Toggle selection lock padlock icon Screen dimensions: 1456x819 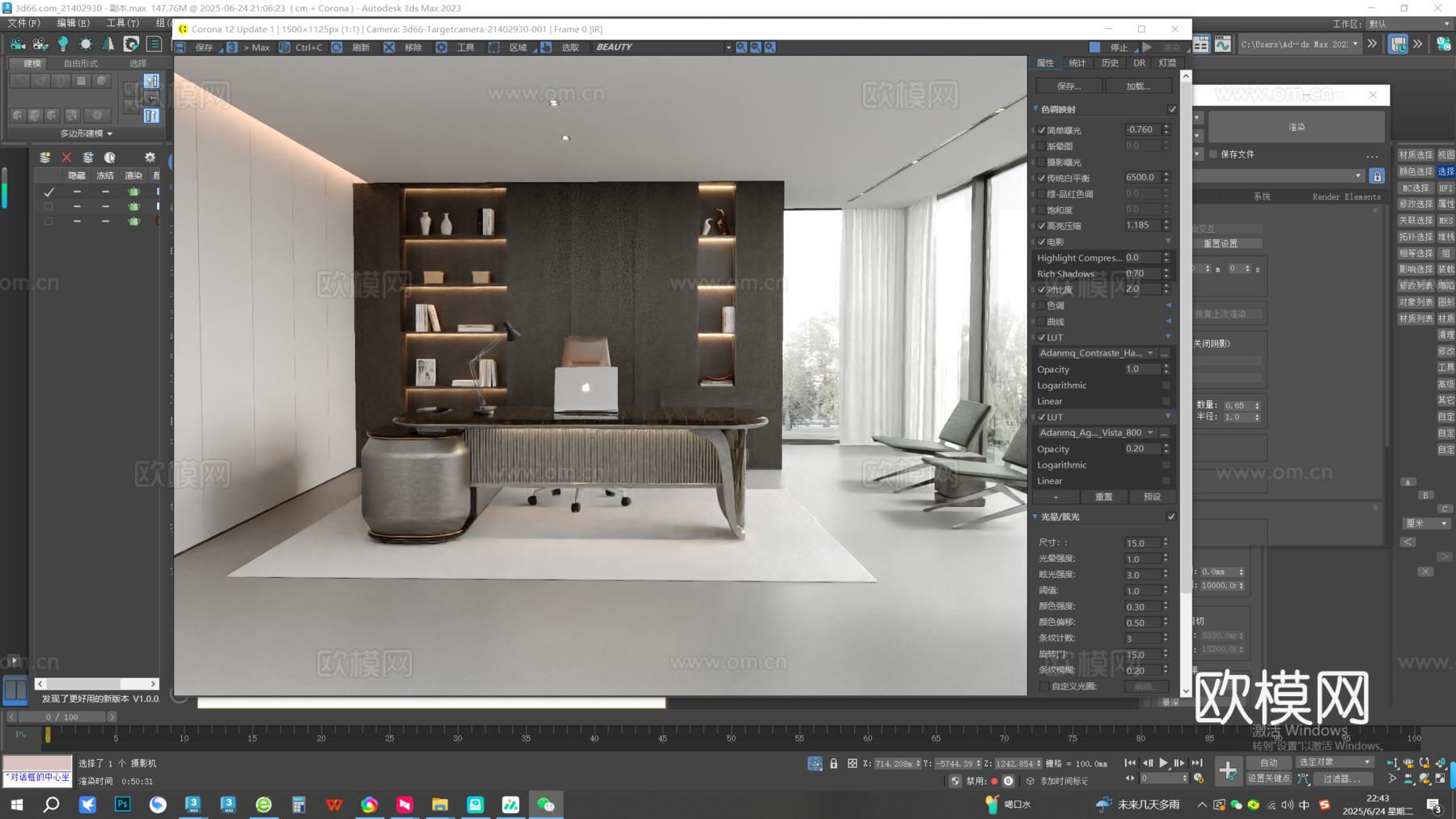coord(834,763)
